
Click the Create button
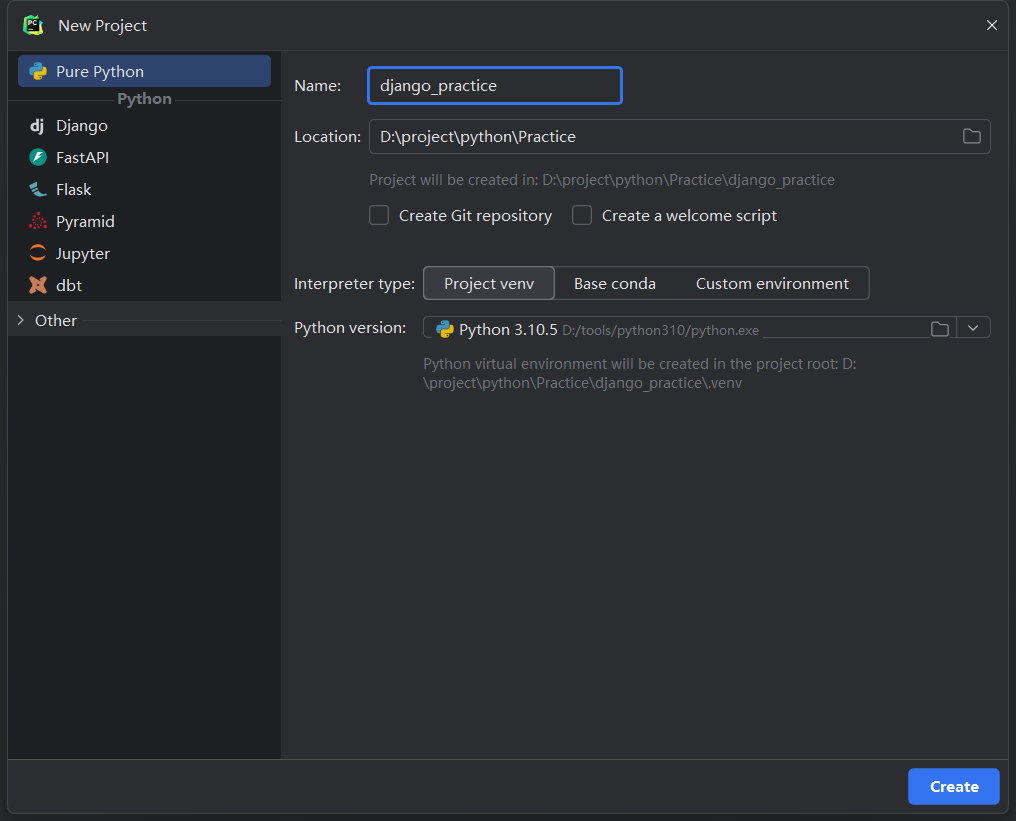(x=954, y=787)
